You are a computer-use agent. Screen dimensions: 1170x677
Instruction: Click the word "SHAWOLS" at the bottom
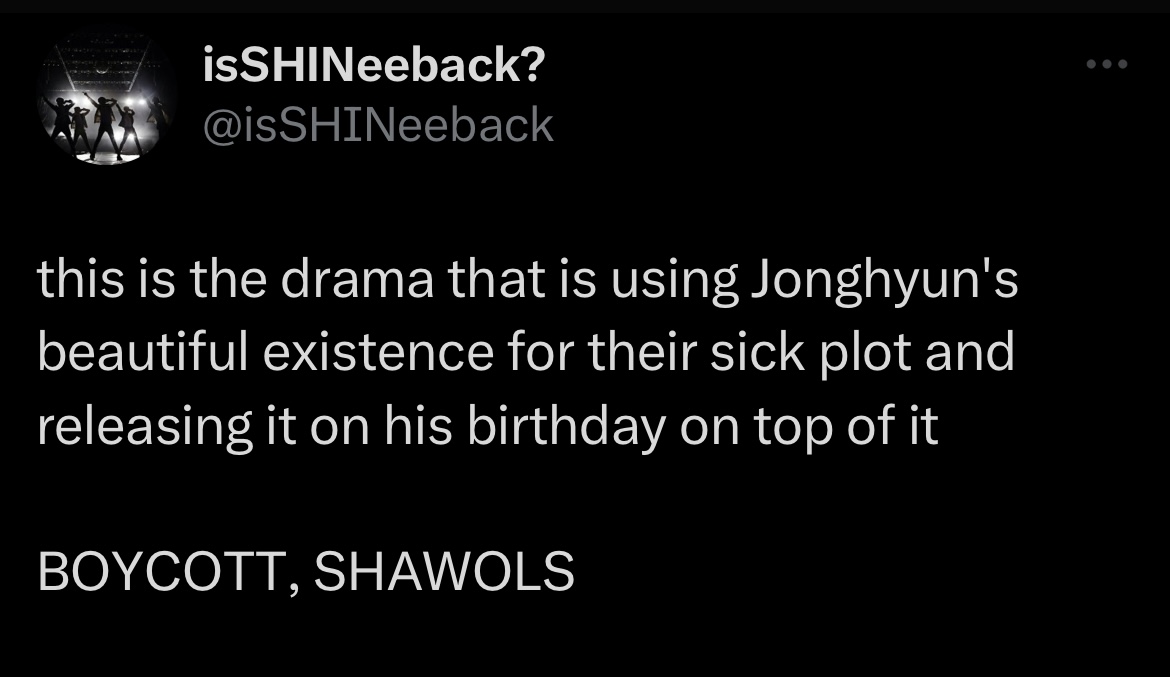[444, 572]
